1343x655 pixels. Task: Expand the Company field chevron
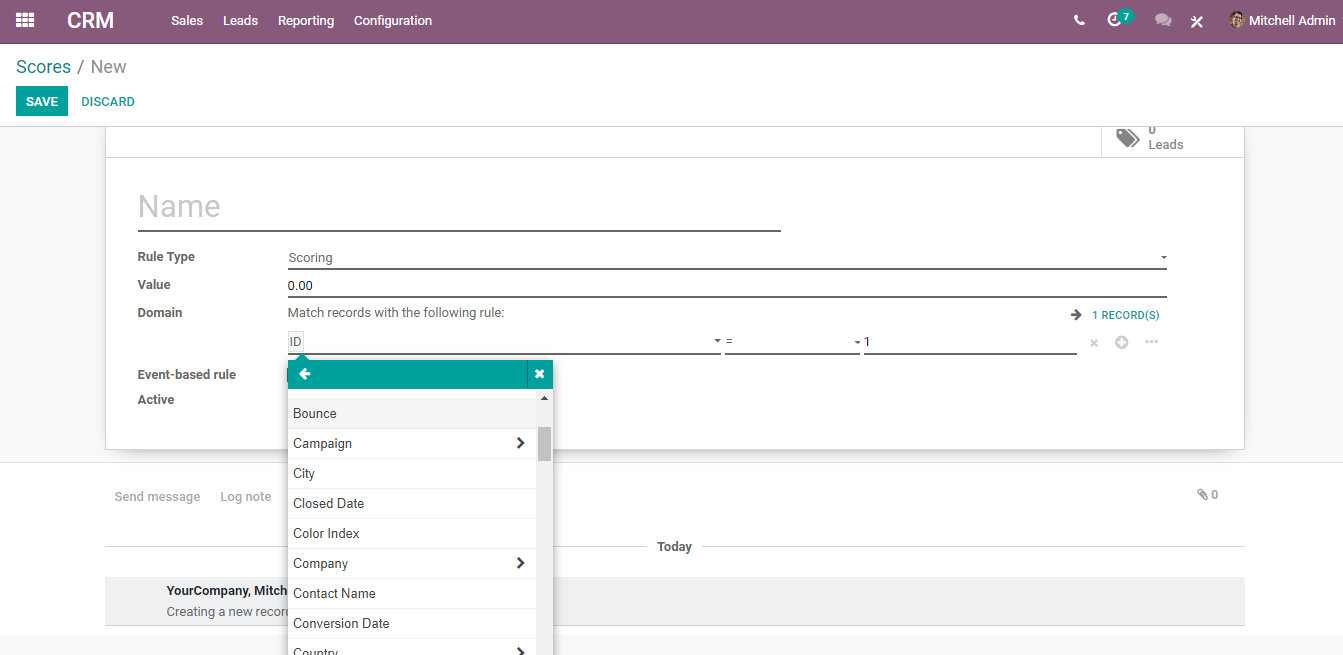(x=520, y=563)
